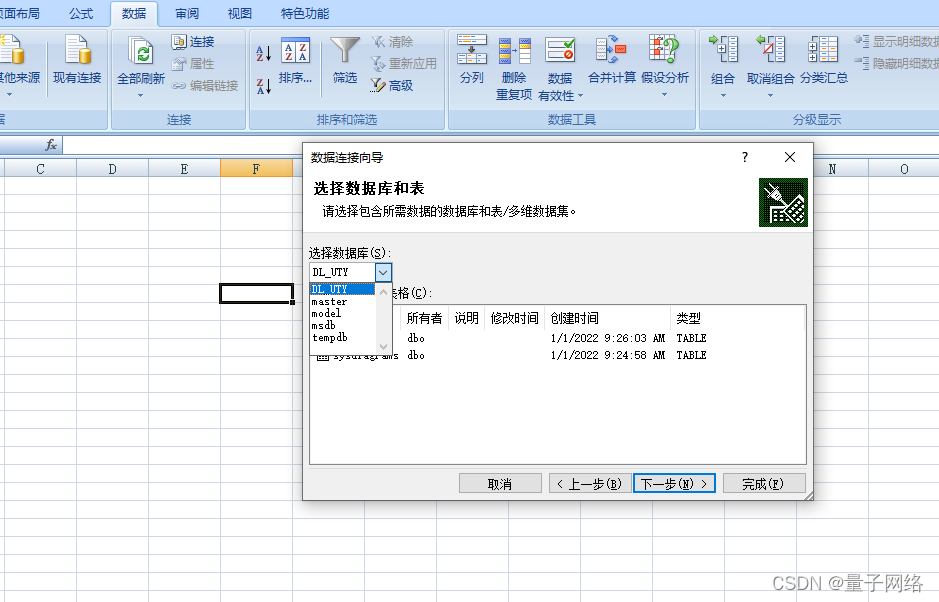
Task: Select master in database list
Action: point(343,302)
